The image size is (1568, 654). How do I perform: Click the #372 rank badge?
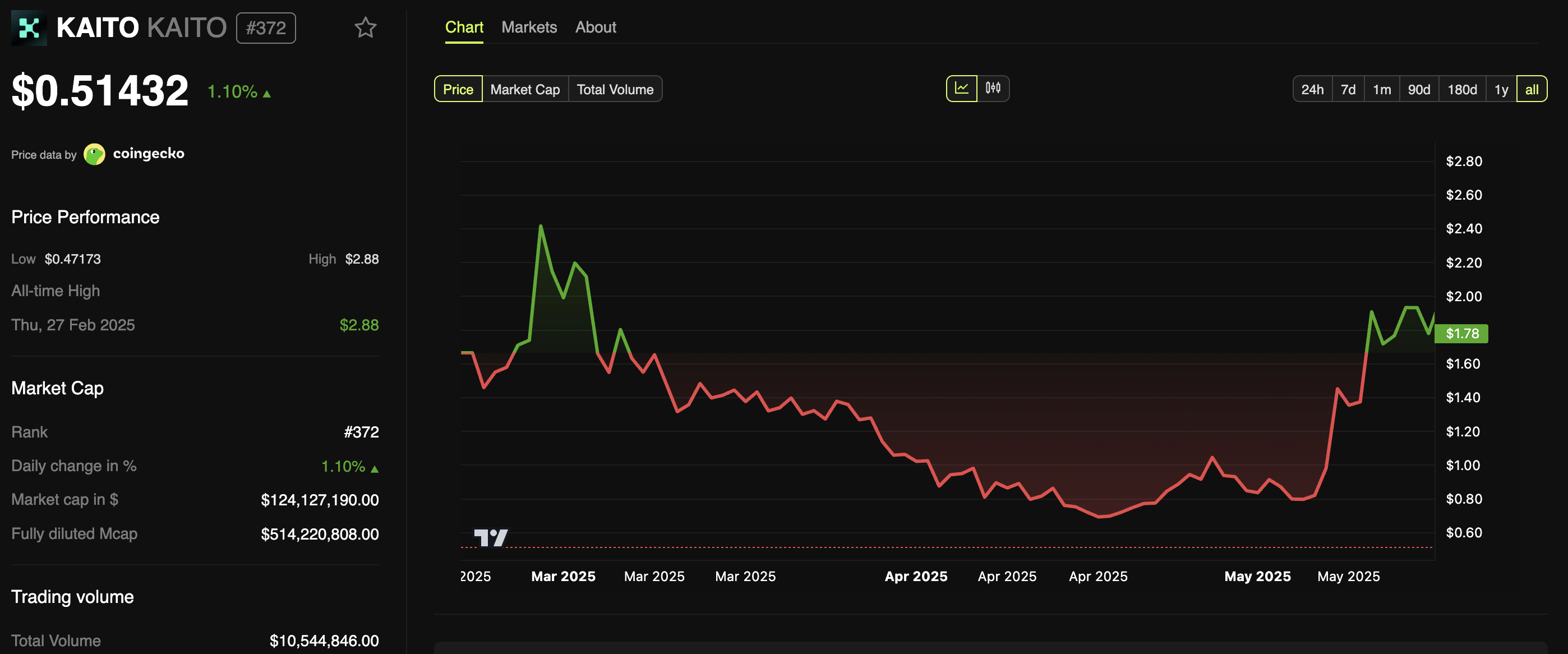tap(265, 28)
